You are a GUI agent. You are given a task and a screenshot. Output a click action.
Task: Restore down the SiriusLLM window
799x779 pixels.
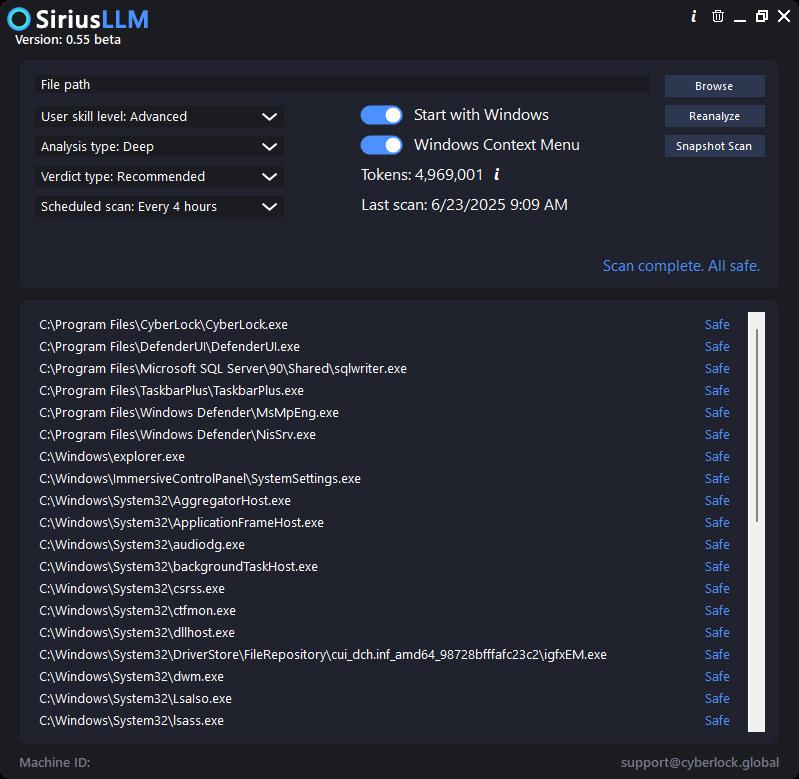(x=762, y=16)
